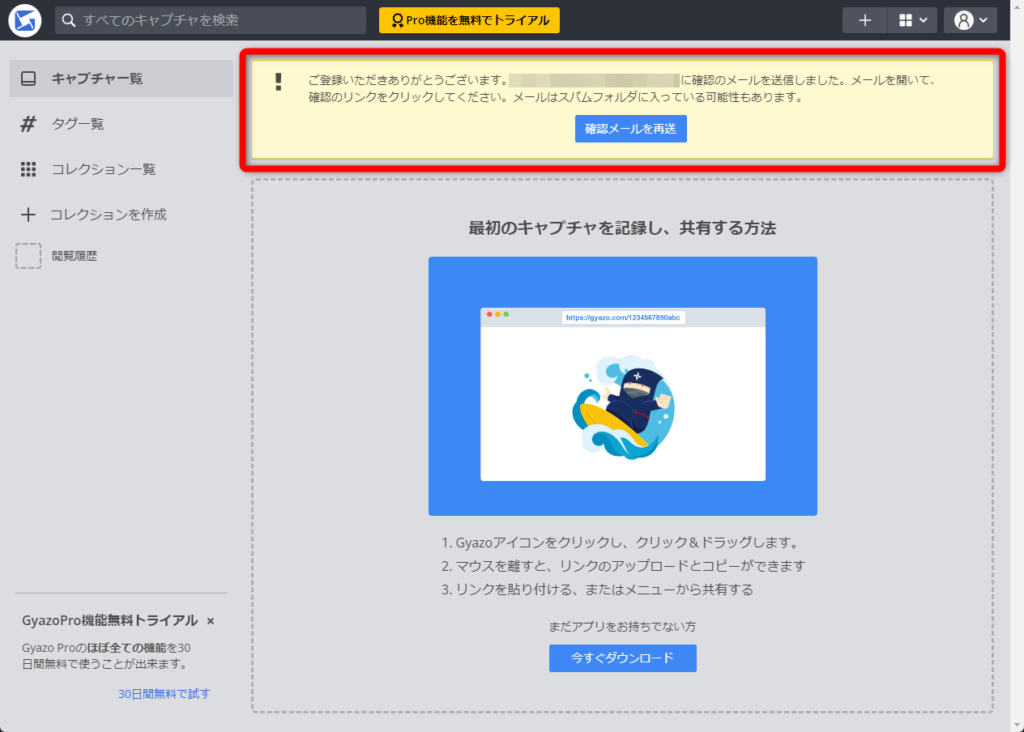Click the + upload icon in top toolbar
Image resolution: width=1024 pixels, height=732 pixels.
(864, 19)
